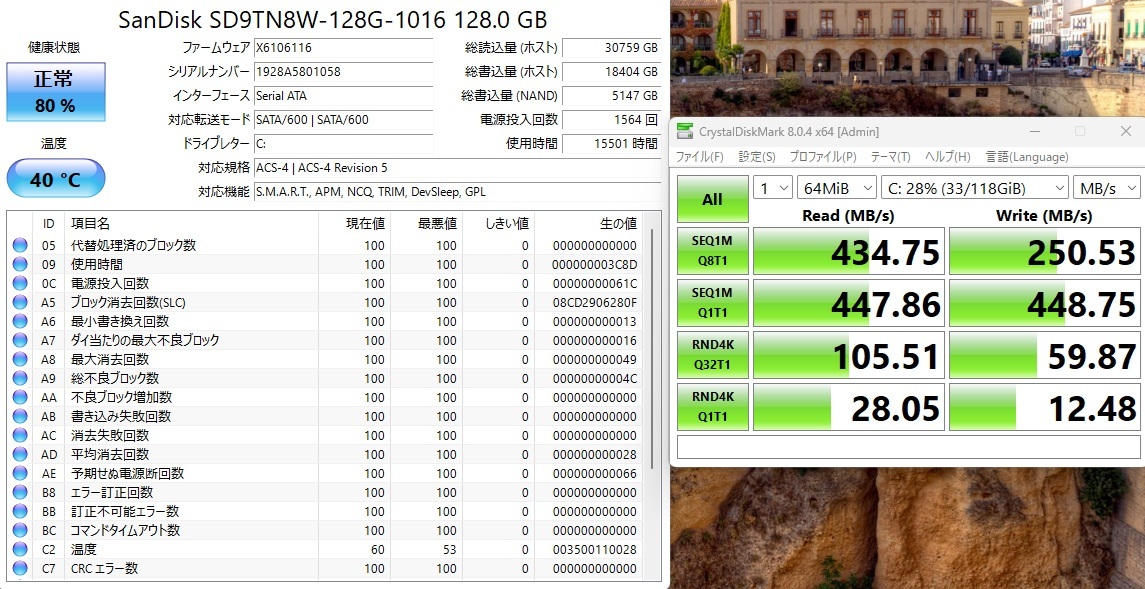This screenshot has height=589, width=1145.
Task: Run the SEQ1M Q1T1 test
Action: (712, 303)
